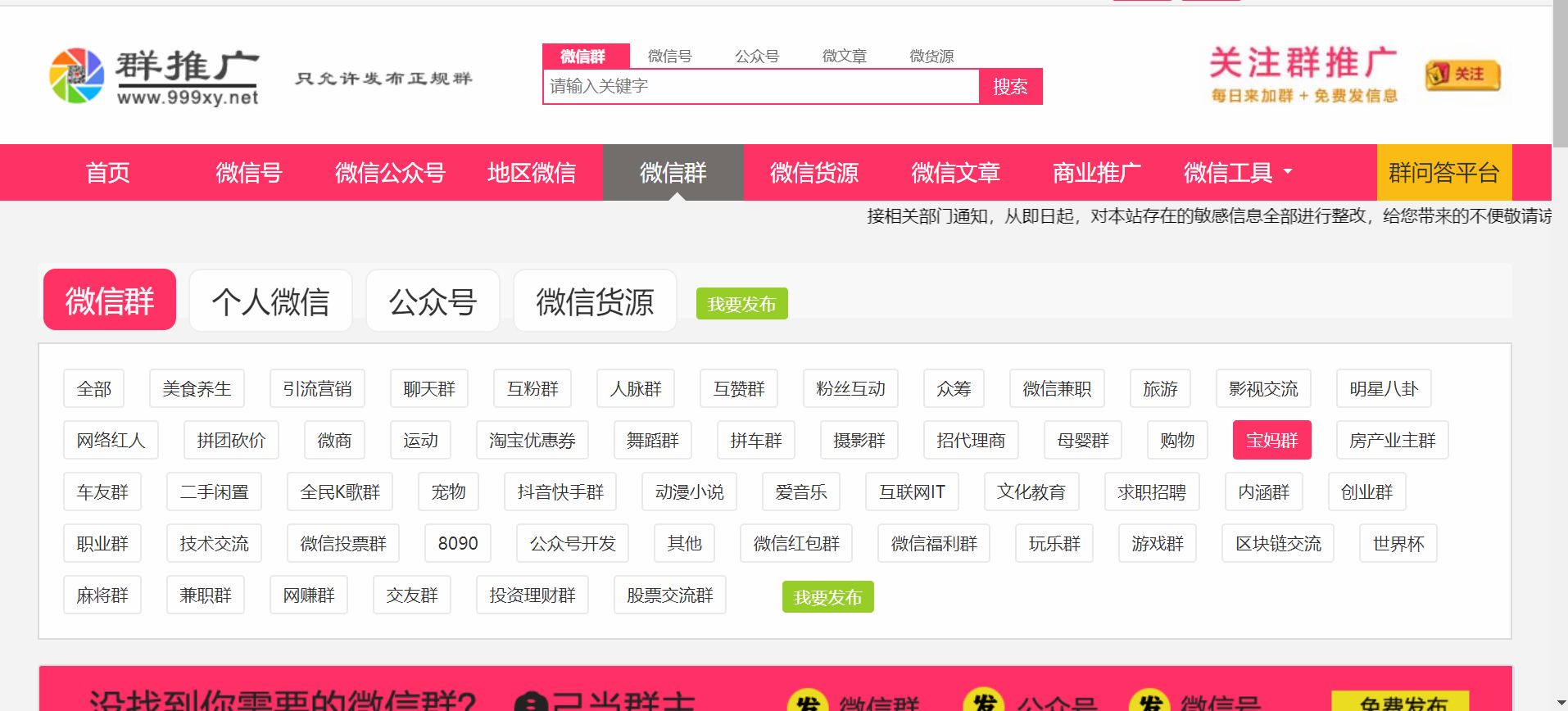Click the 搜索 search button
The height and width of the screenshot is (711, 1568).
1010,86
